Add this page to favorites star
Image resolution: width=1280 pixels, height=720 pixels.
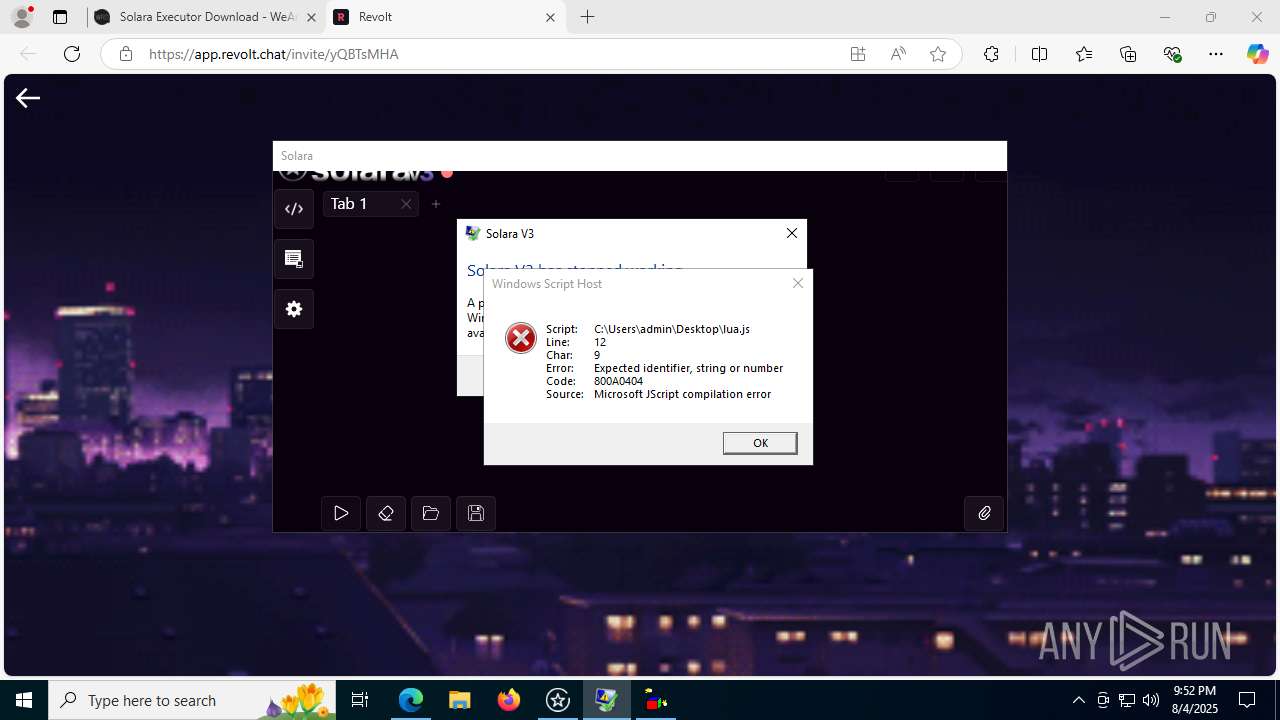click(938, 54)
